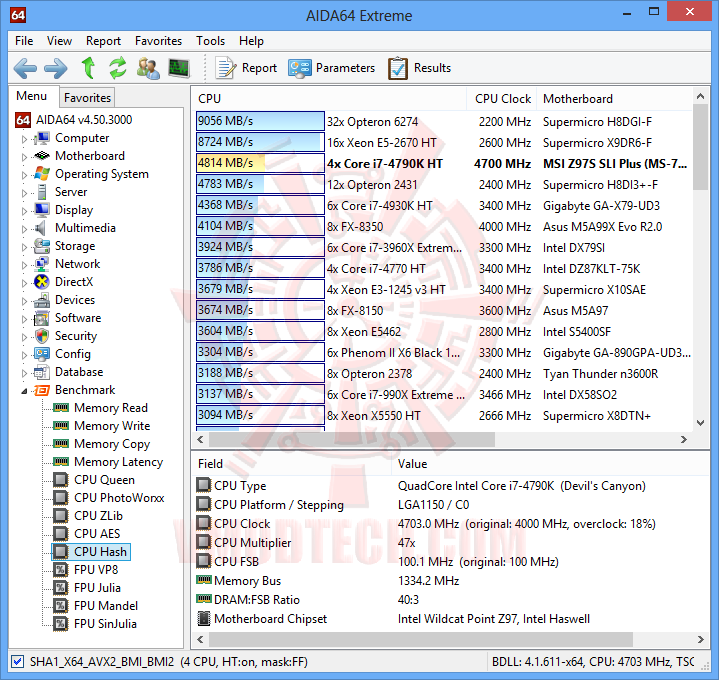Expand the Display node arrow
Viewport: 719px width, 680px height.
[24, 210]
